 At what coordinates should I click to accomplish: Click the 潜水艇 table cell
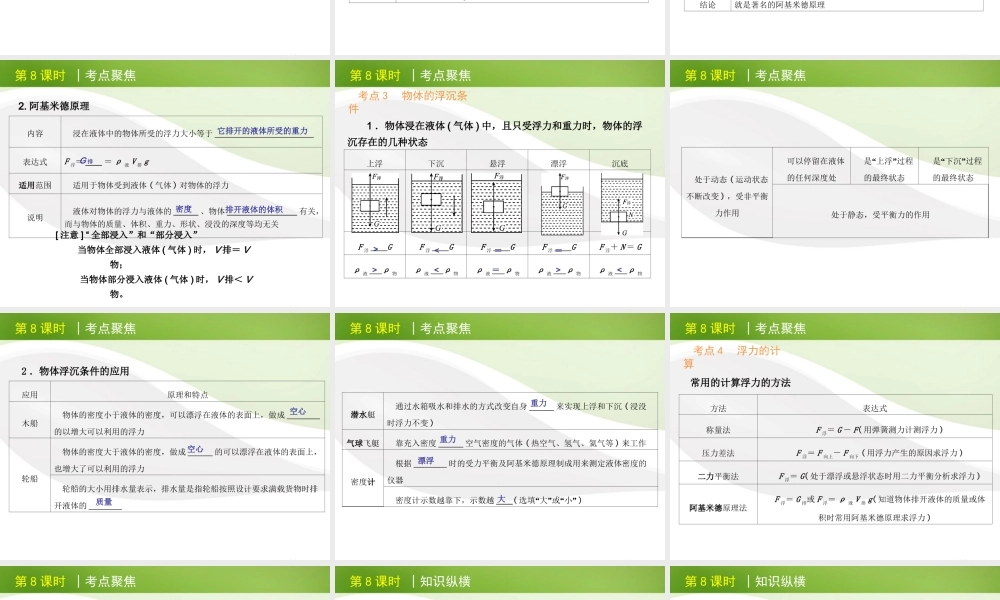(x=364, y=413)
